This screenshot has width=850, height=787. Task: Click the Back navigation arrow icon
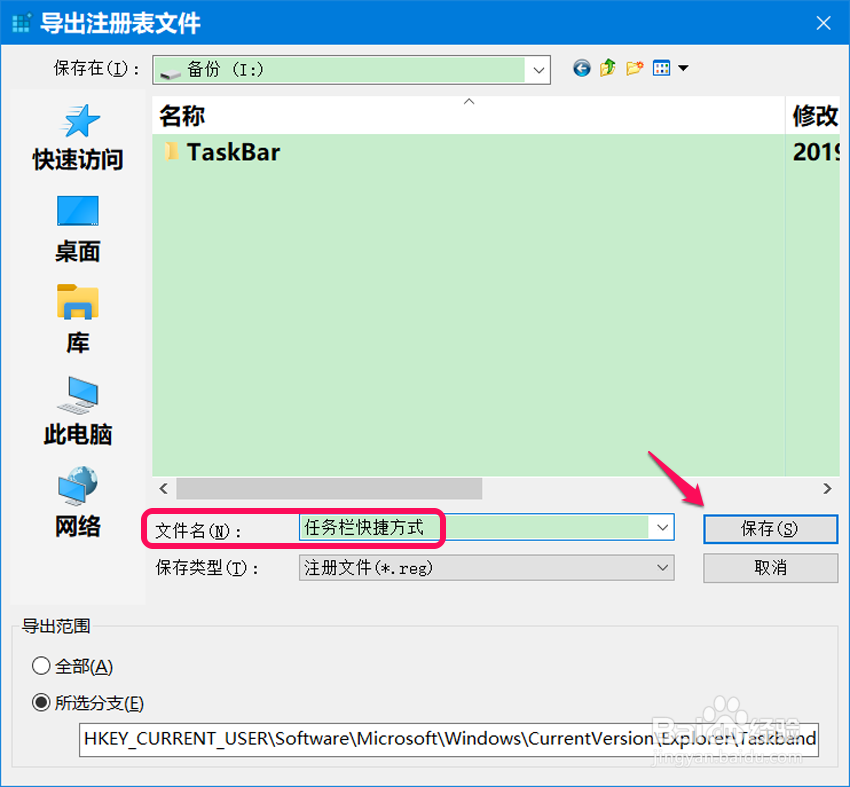pyautogui.click(x=581, y=68)
